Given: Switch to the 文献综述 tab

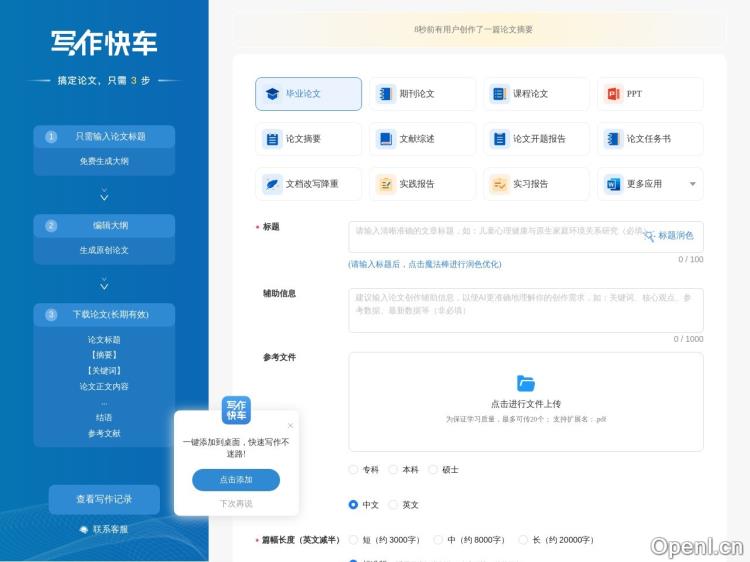Looking at the screenshot, I should 422,139.
